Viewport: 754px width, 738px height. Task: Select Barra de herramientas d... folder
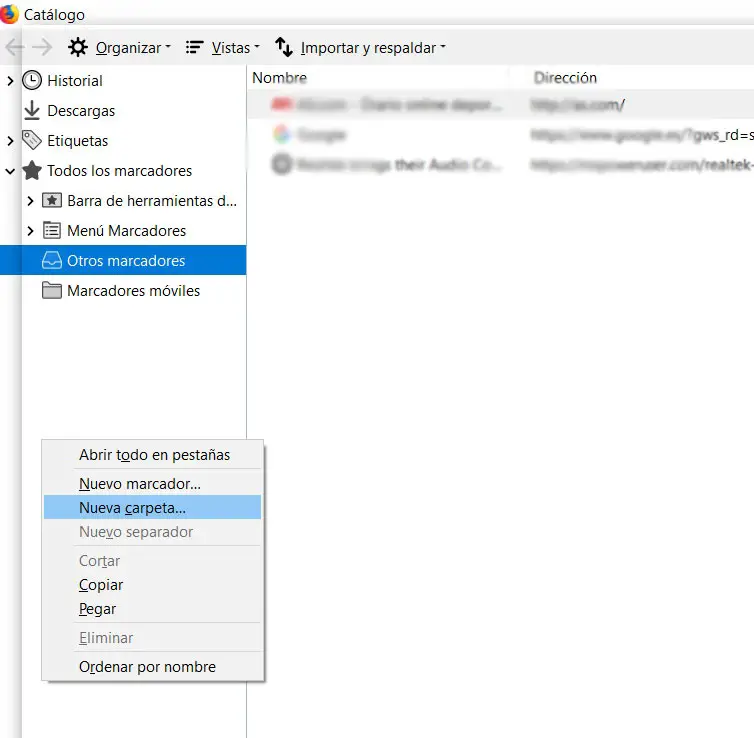[152, 201]
